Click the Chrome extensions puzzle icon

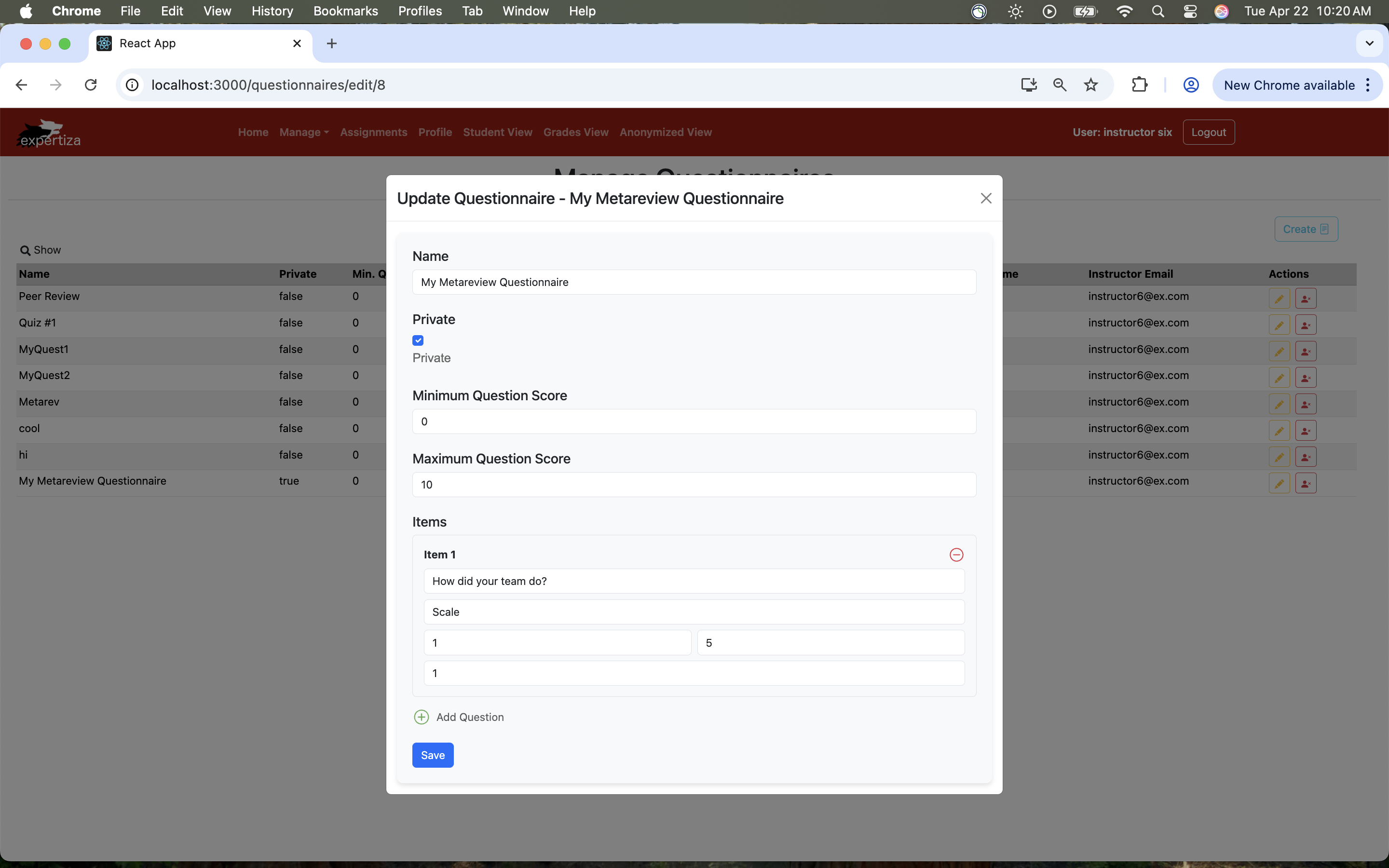tap(1139, 85)
